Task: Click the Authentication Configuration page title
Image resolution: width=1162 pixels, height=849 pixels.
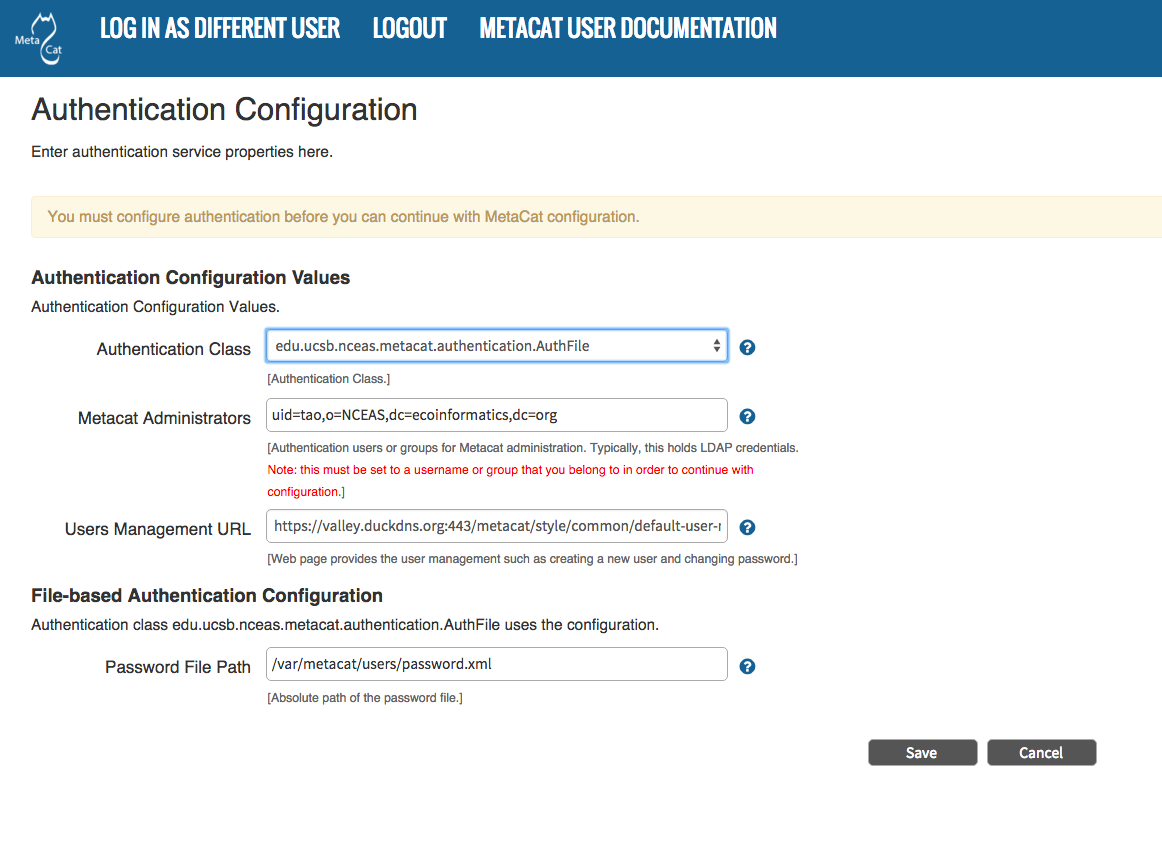Action: tap(224, 109)
